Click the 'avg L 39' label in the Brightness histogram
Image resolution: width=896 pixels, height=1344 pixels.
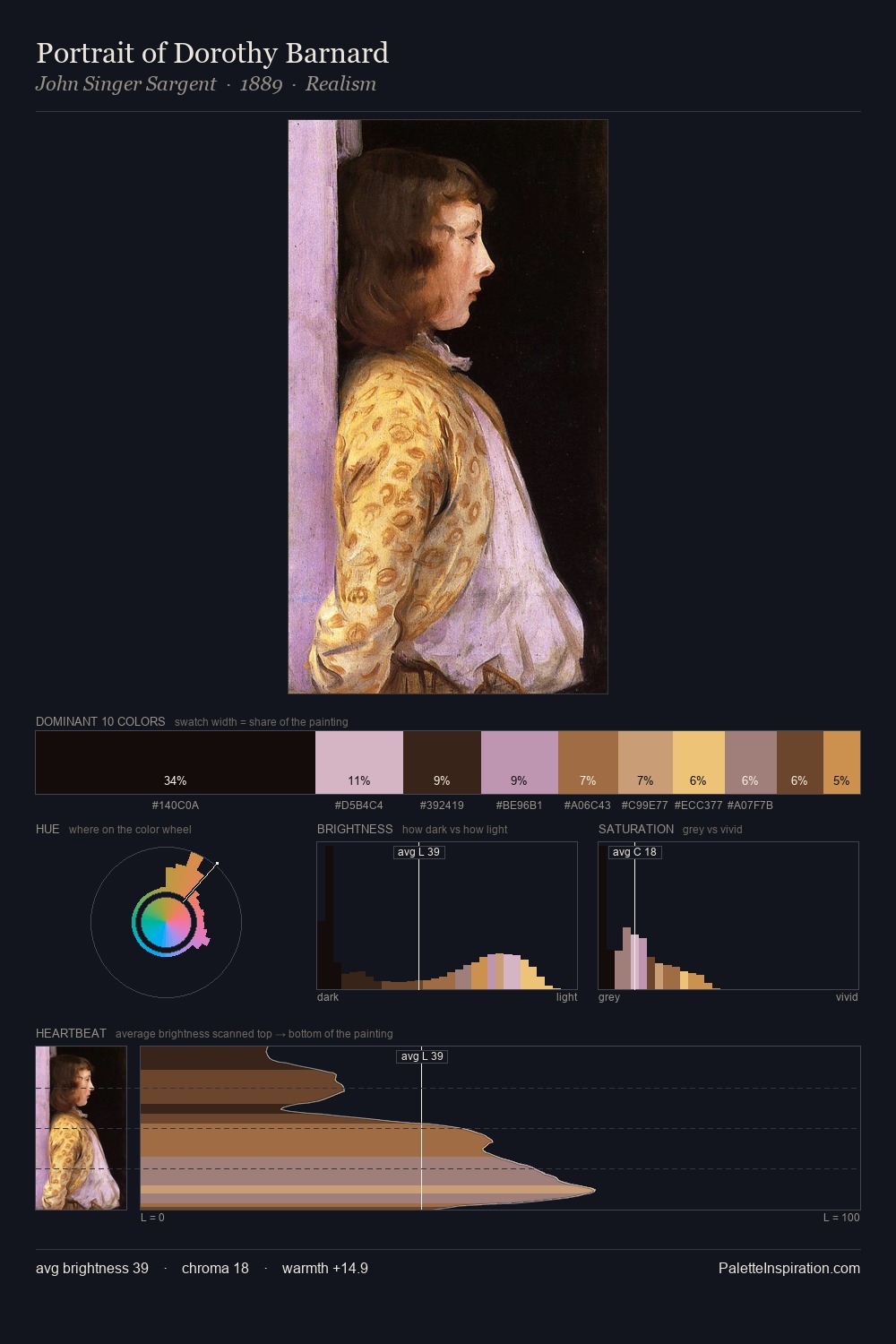pos(419,852)
